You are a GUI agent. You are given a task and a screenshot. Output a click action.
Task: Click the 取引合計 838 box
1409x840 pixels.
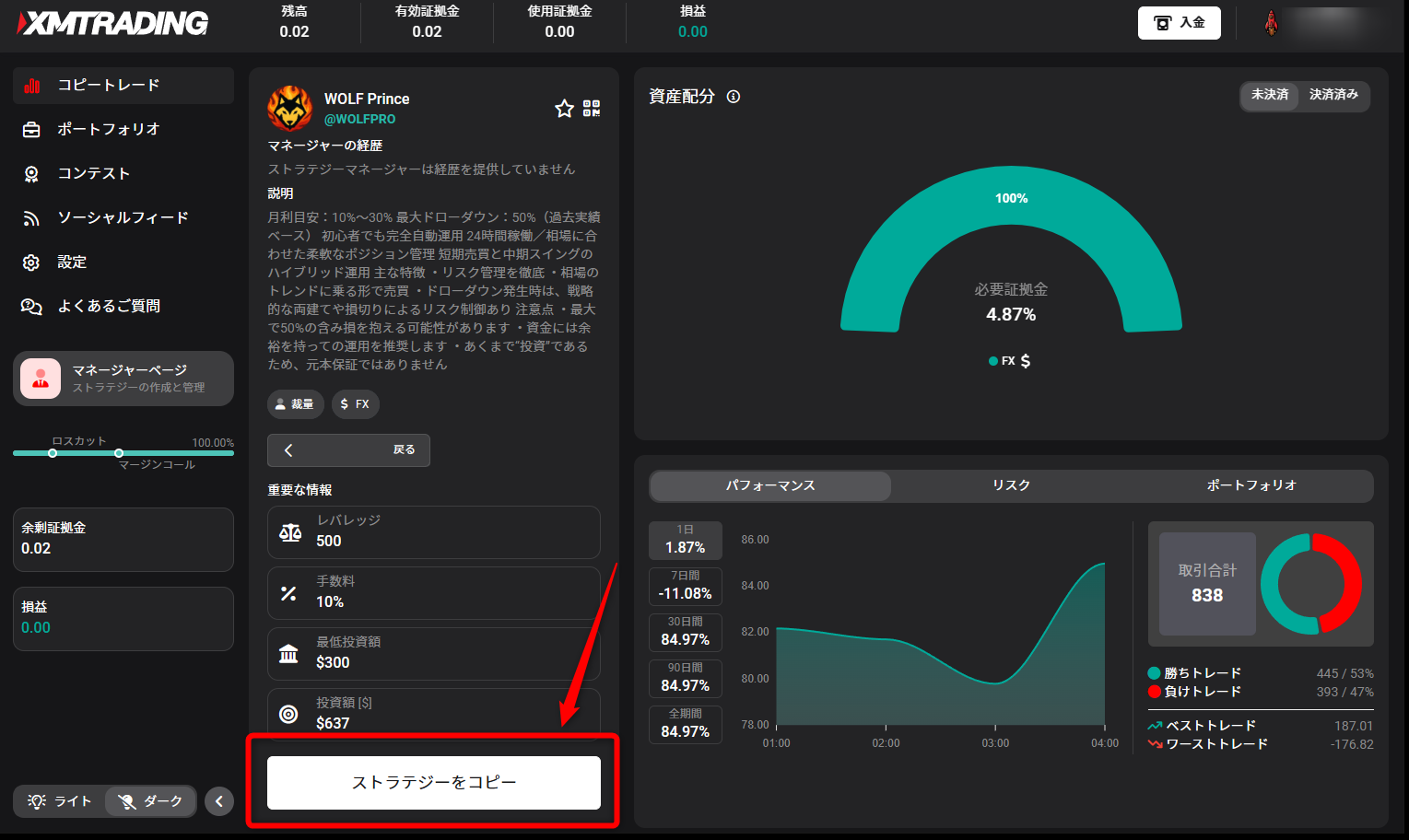pos(1207,584)
